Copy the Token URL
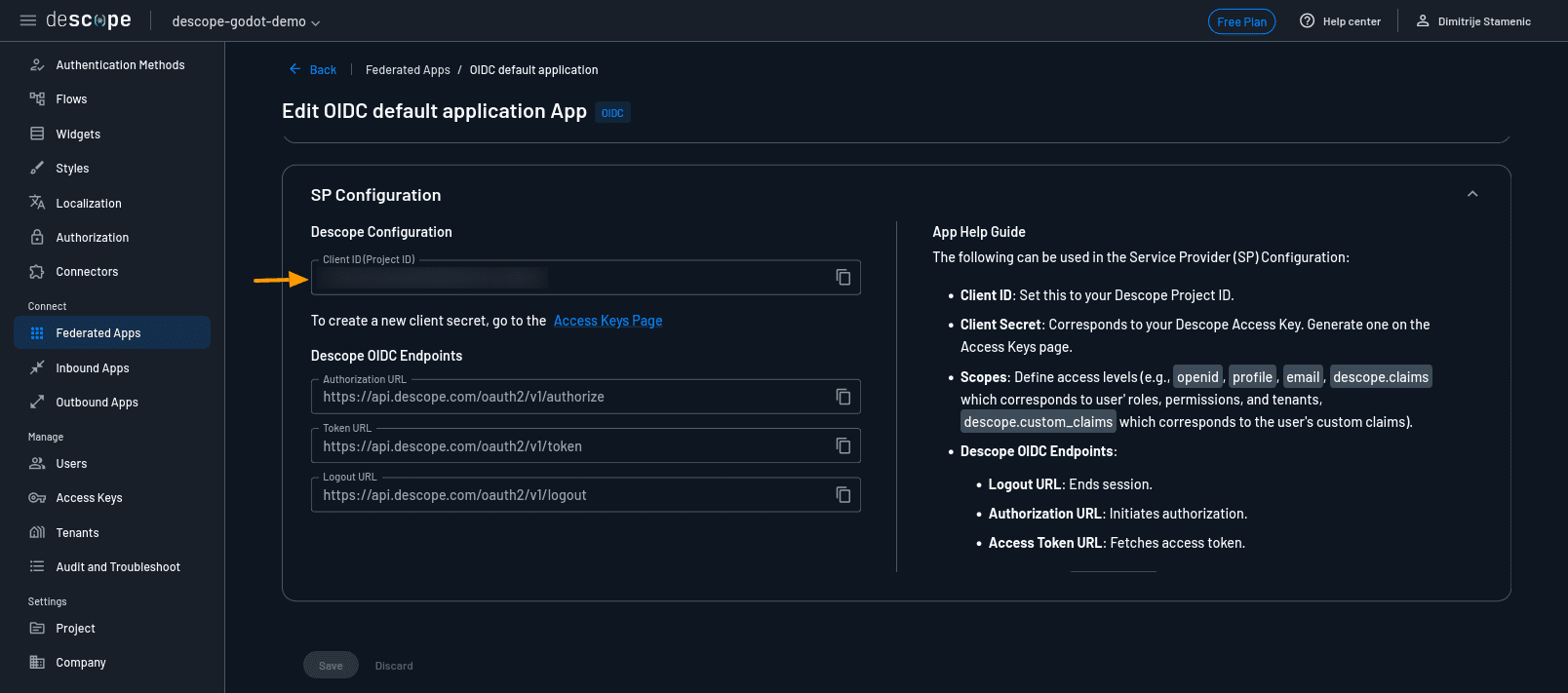Image resolution: width=1568 pixels, height=693 pixels. tap(843, 446)
